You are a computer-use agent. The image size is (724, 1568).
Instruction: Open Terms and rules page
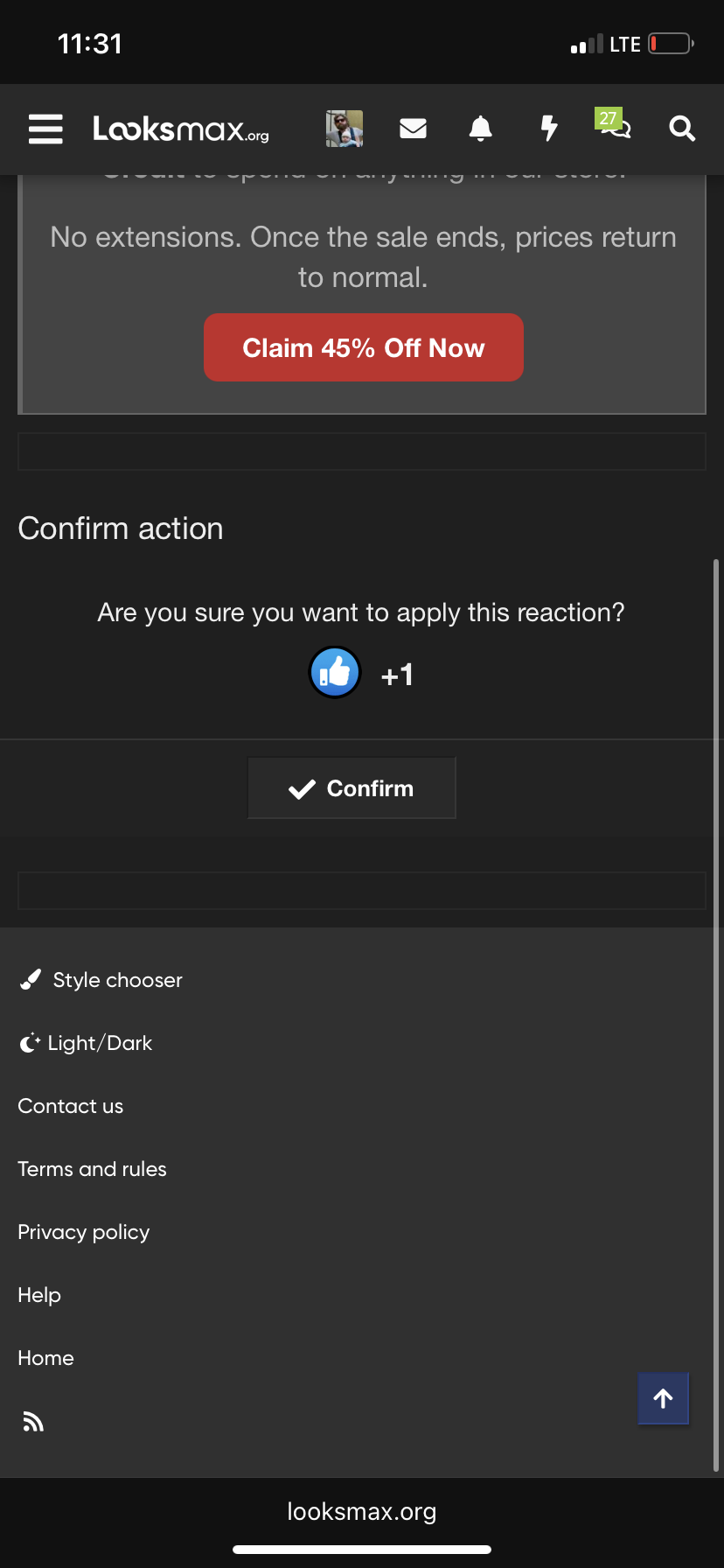click(x=93, y=1169)
